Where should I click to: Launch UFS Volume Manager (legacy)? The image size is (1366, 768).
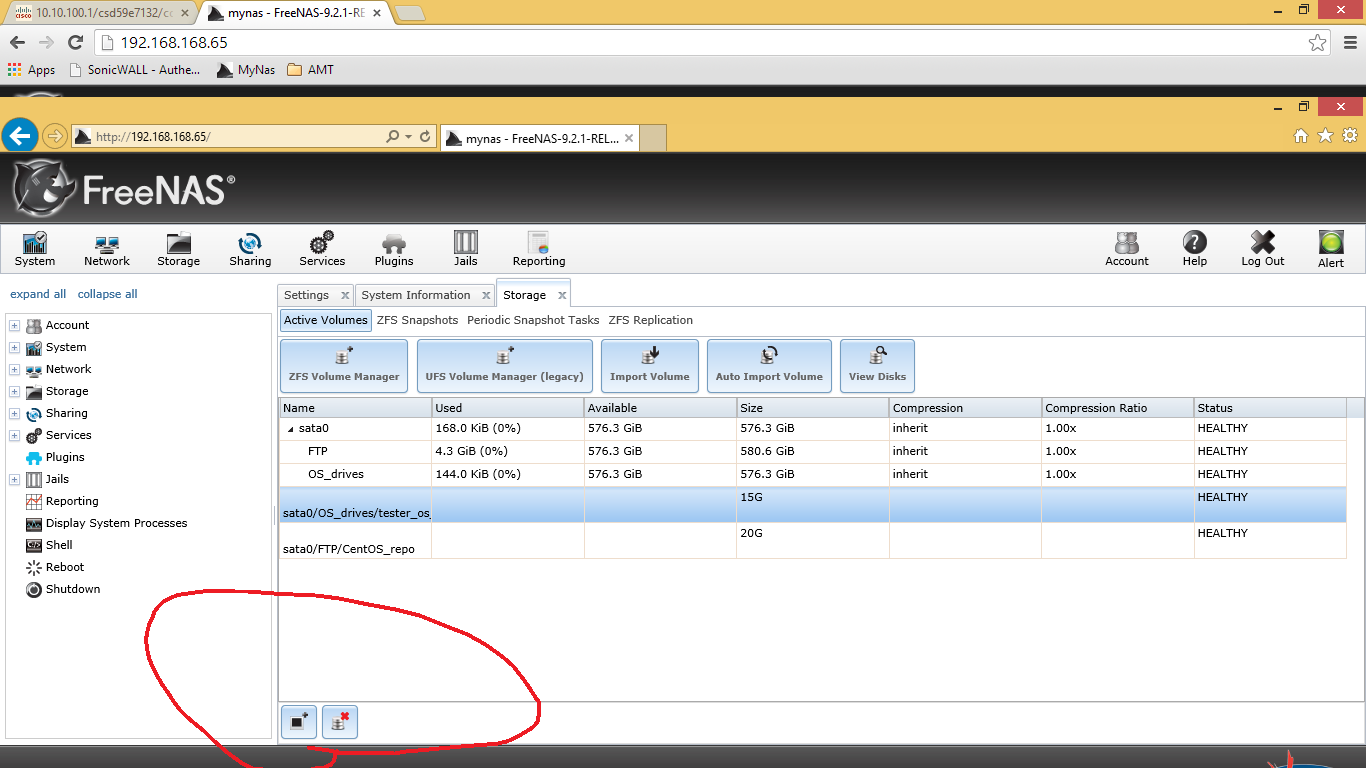pyautogui.click(x=505, y=366)
